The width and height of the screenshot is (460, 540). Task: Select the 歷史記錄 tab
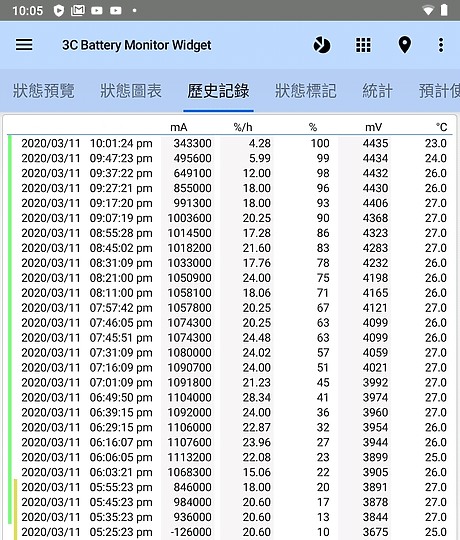coord(218,91)
